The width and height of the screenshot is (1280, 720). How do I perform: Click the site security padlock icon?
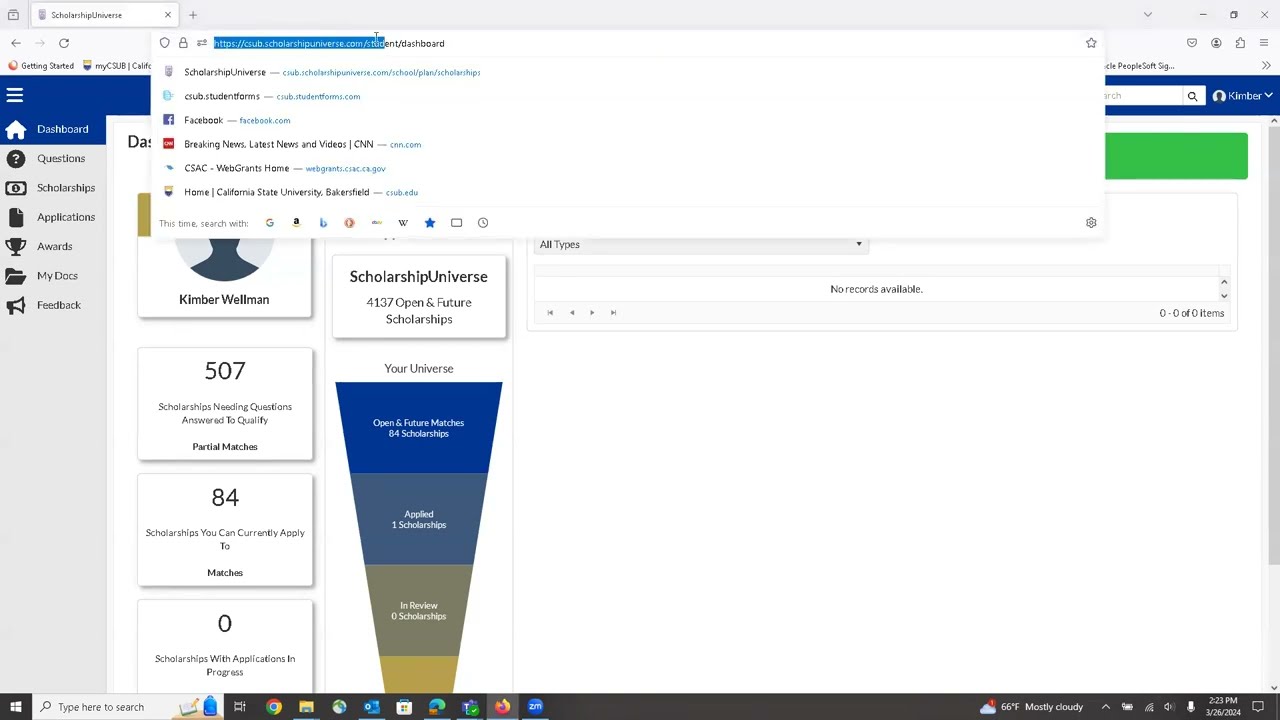click(183, 43)
